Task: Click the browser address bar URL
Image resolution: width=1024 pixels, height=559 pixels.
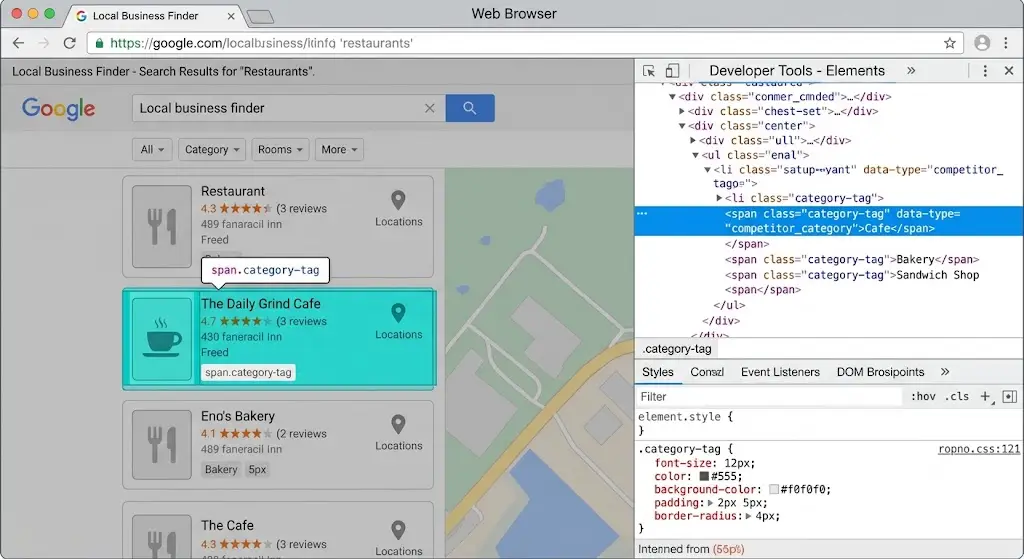Action: pos(261,43)
